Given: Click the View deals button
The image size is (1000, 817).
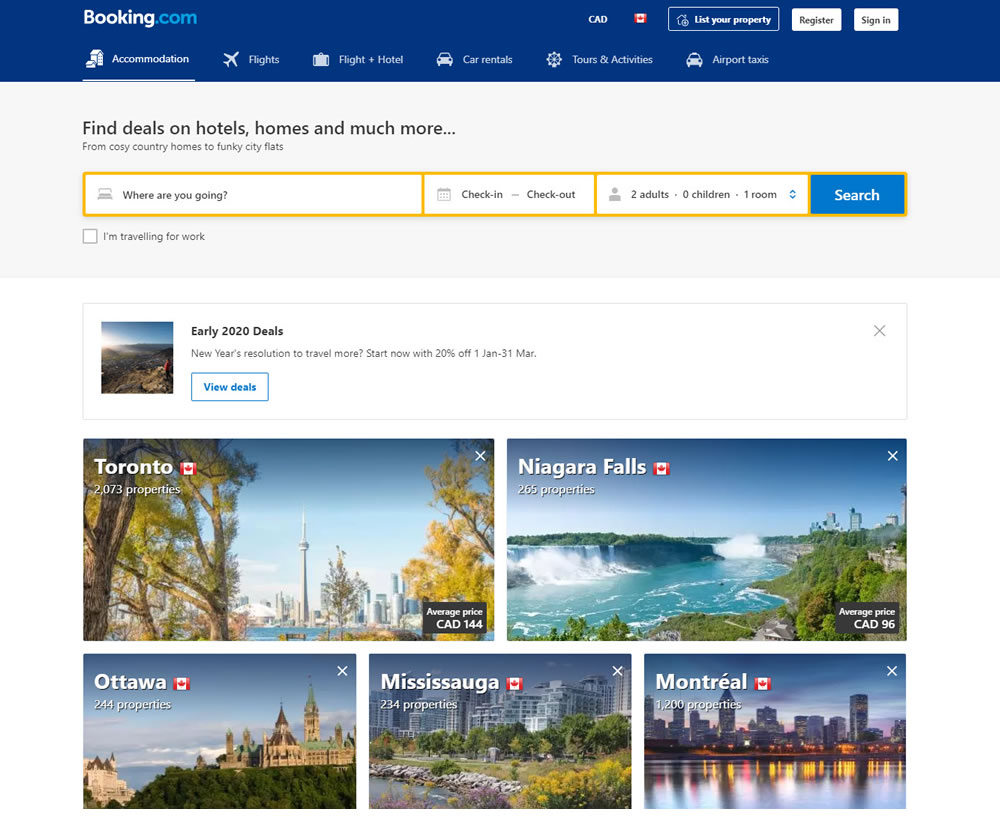Looking at the screenshot, I should click(x=230, y=387).
